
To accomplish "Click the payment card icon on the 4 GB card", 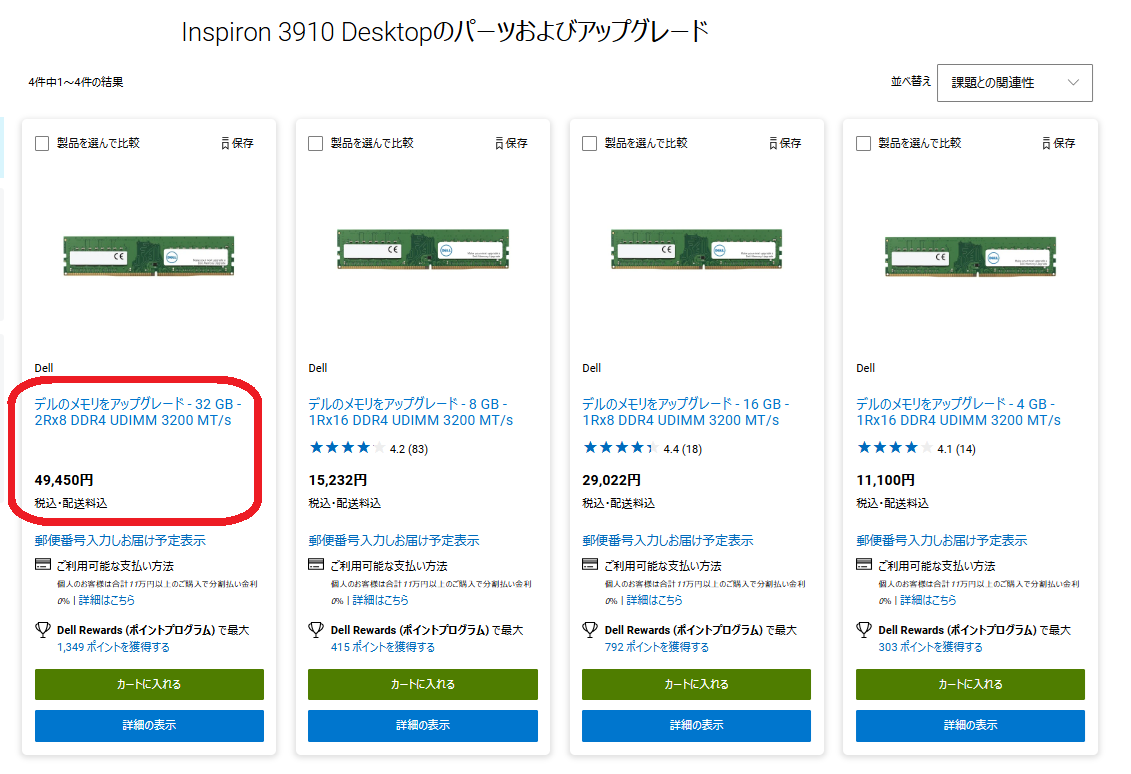I will tap(864, 564).
